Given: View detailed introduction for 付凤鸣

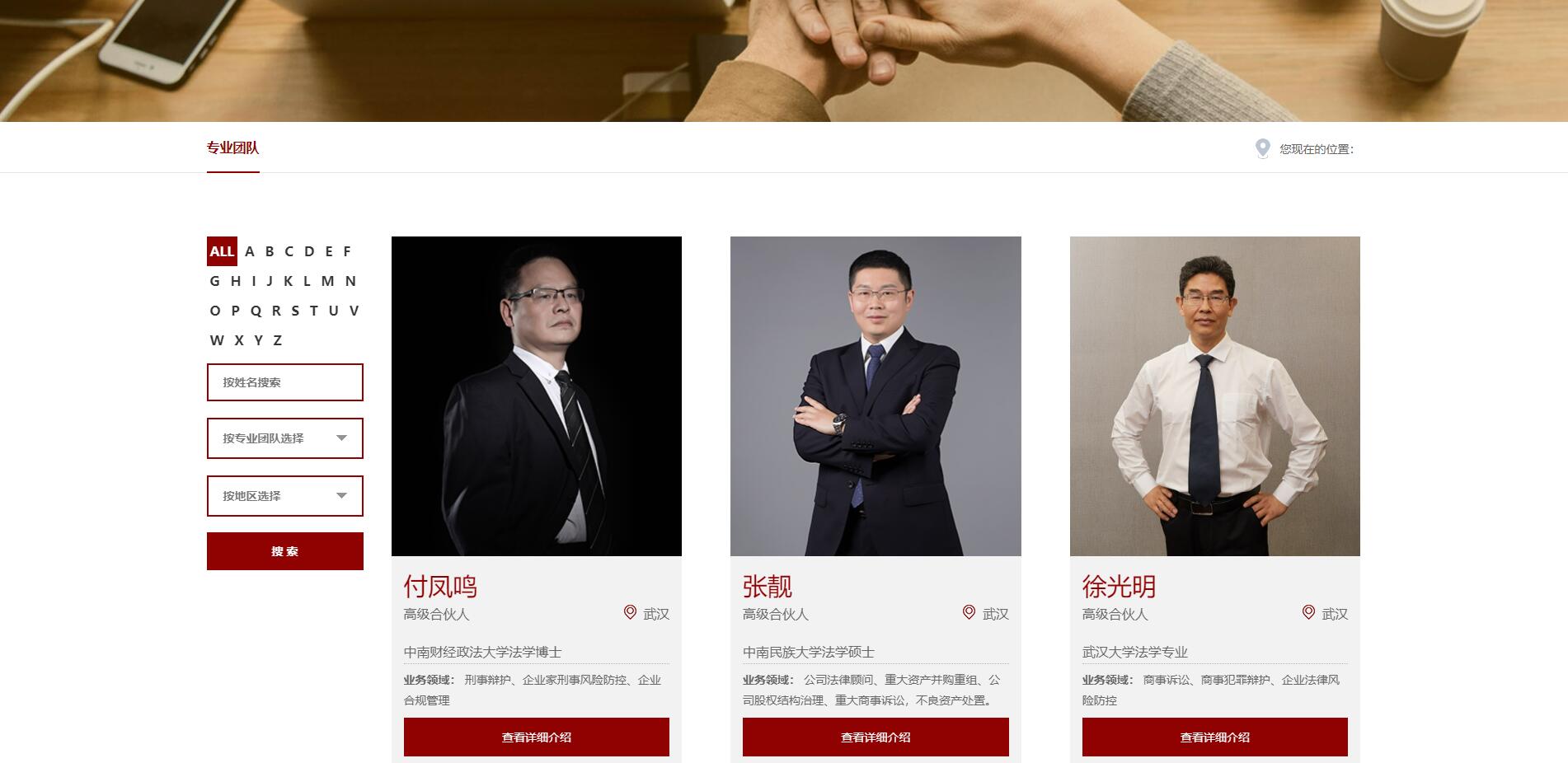Looking at the screenshot, I should coord(537,737).
